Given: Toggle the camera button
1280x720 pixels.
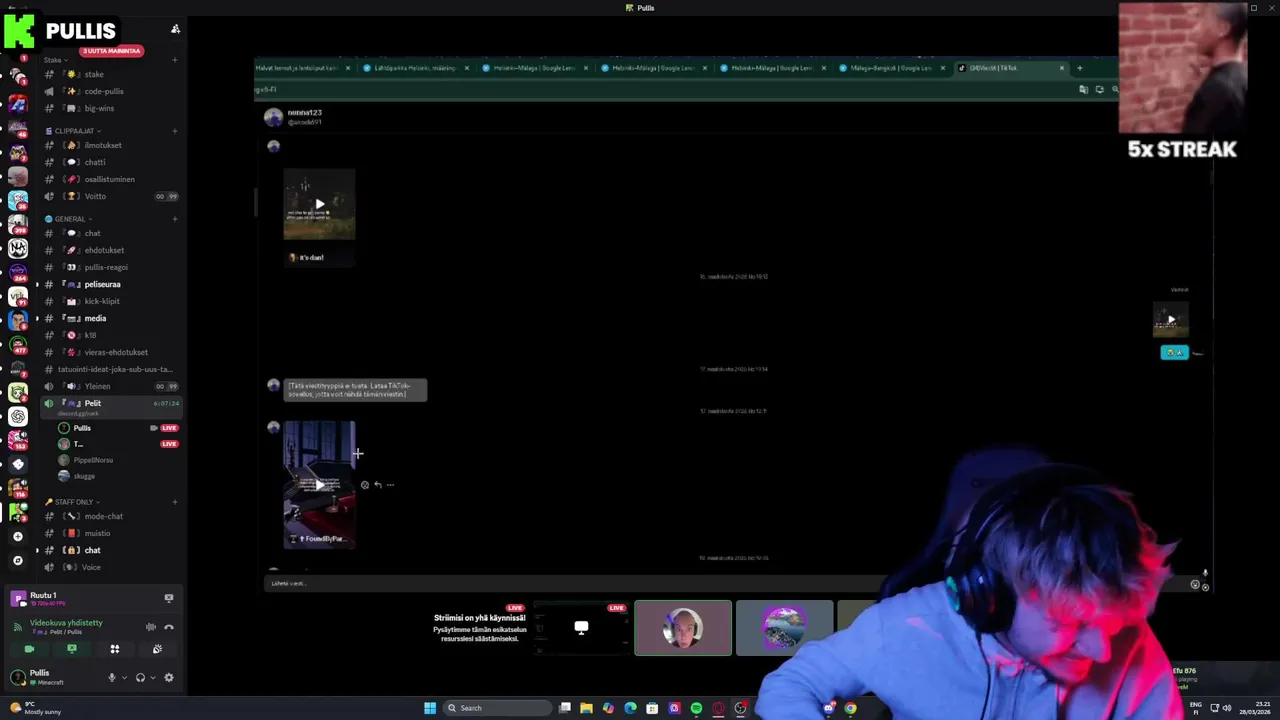Looking at the screenshot, I should 29,649.
